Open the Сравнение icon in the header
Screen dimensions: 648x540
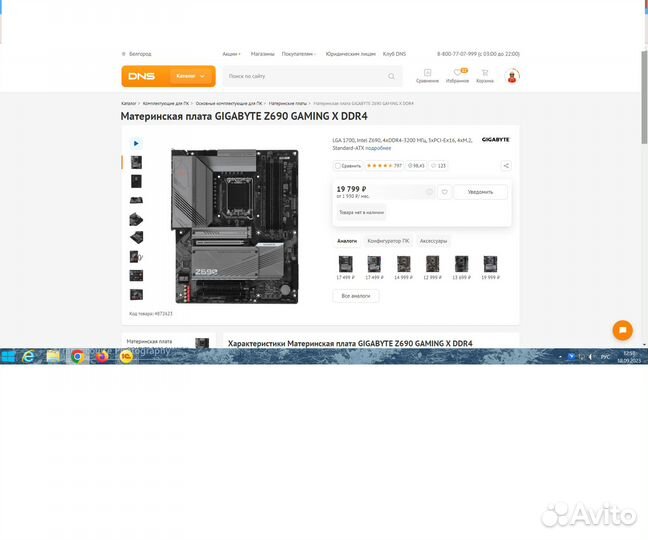(427, 76)
